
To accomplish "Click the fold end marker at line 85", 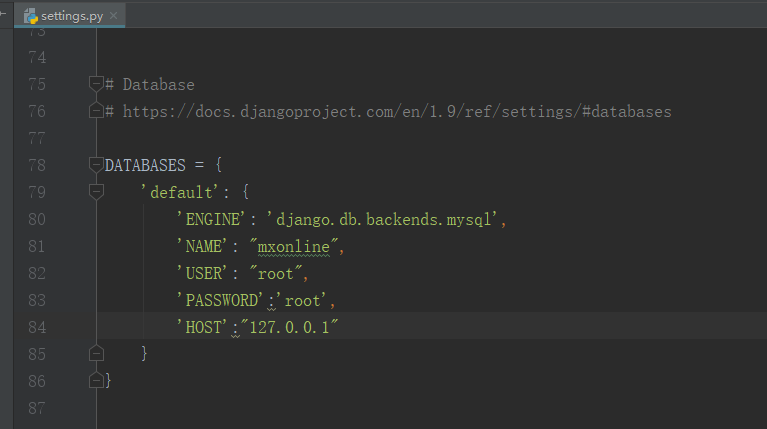I will (x=96, y=353).
